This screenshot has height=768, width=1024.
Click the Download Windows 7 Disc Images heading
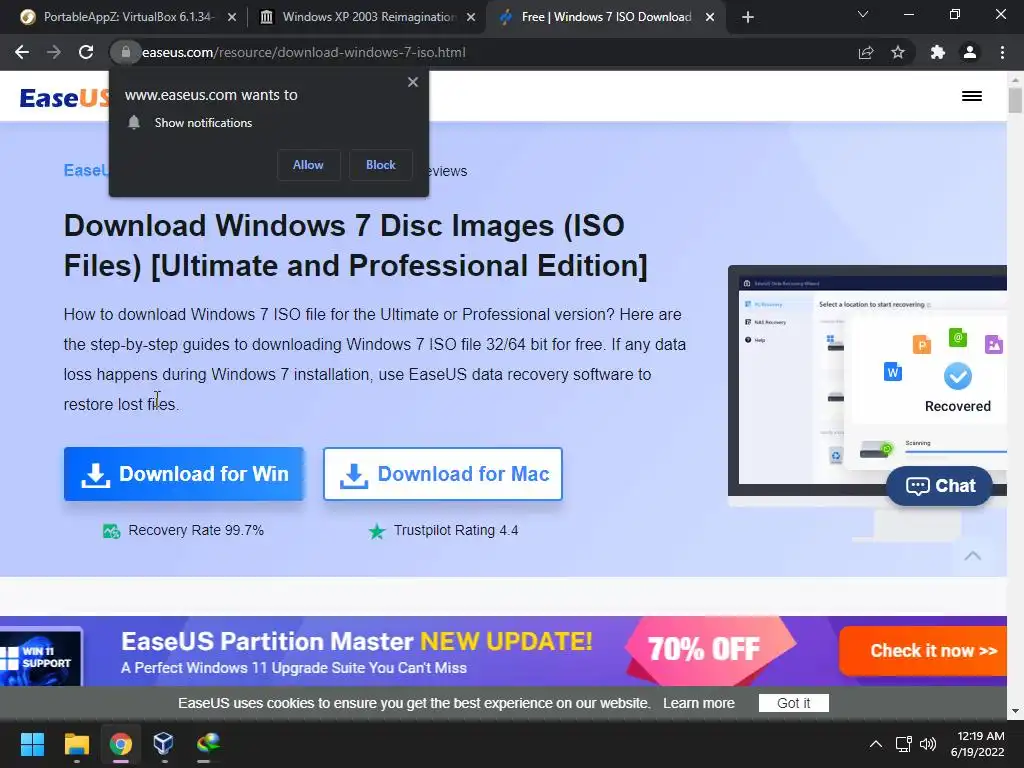pos(355,246)
